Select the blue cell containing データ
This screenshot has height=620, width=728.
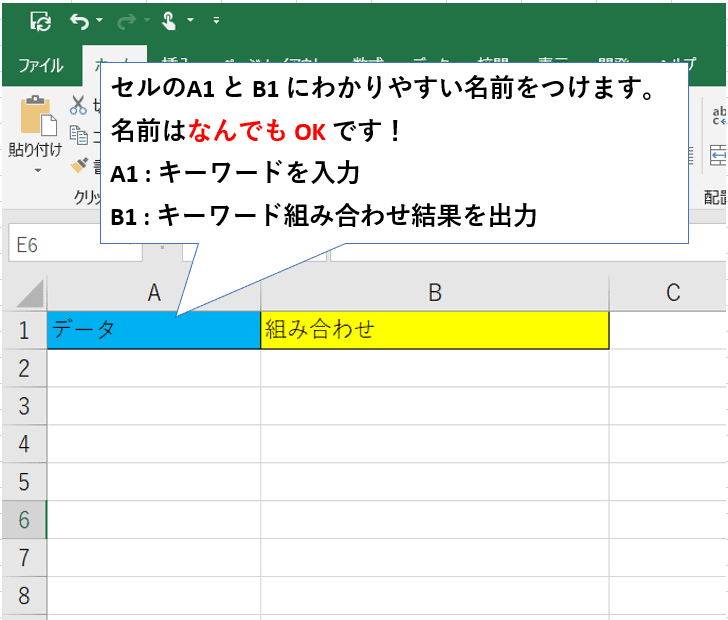[x=153, y=330]
